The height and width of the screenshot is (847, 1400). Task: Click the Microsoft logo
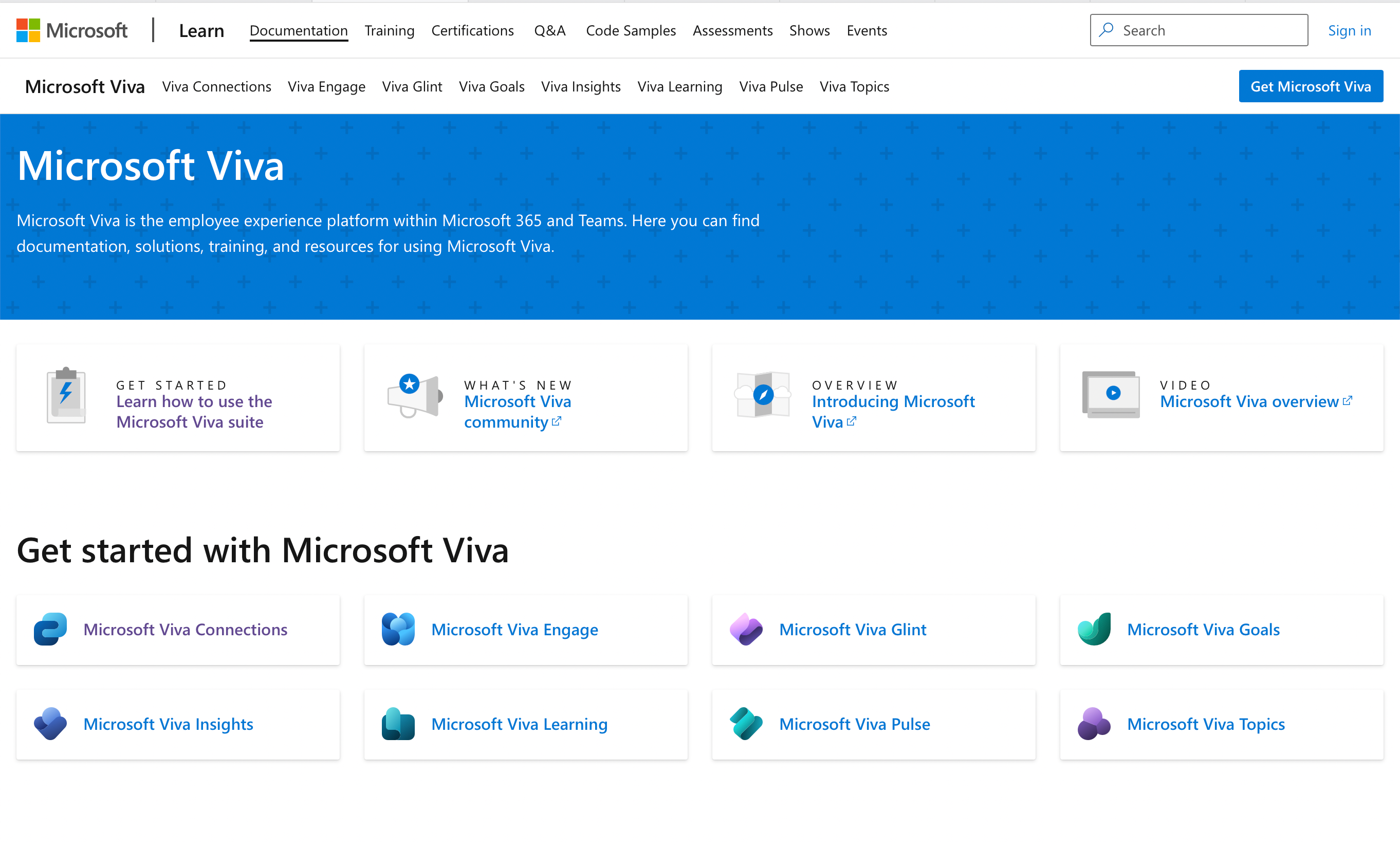point(72,30)
